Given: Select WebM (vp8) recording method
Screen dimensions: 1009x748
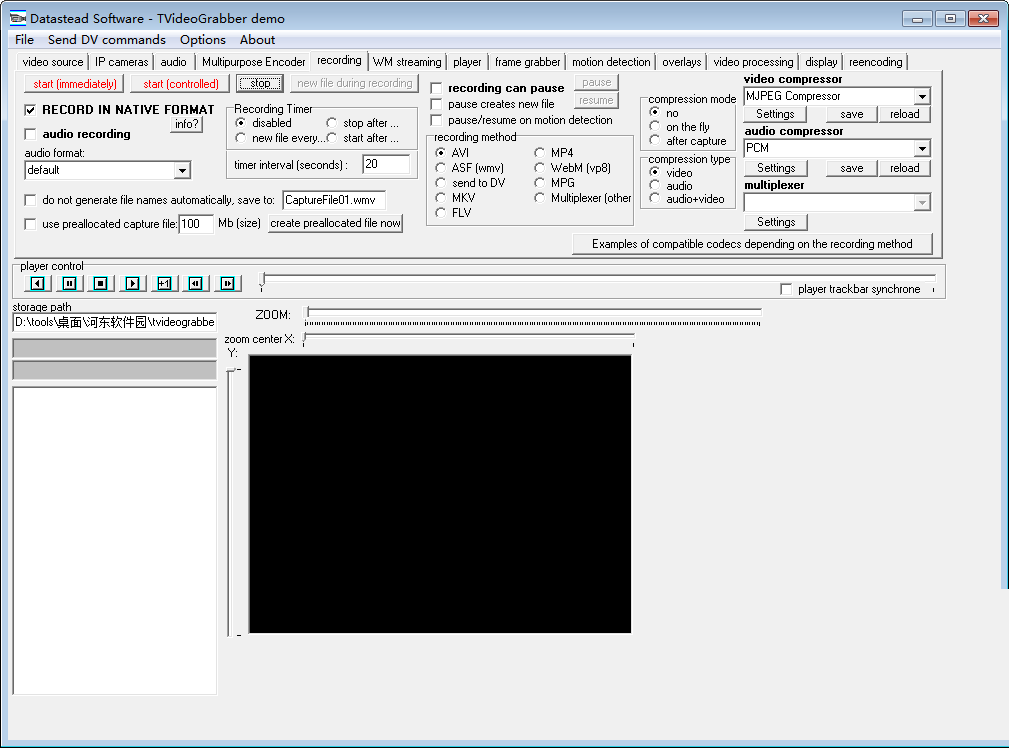Looking at the screenshot, I should [539, 167].
